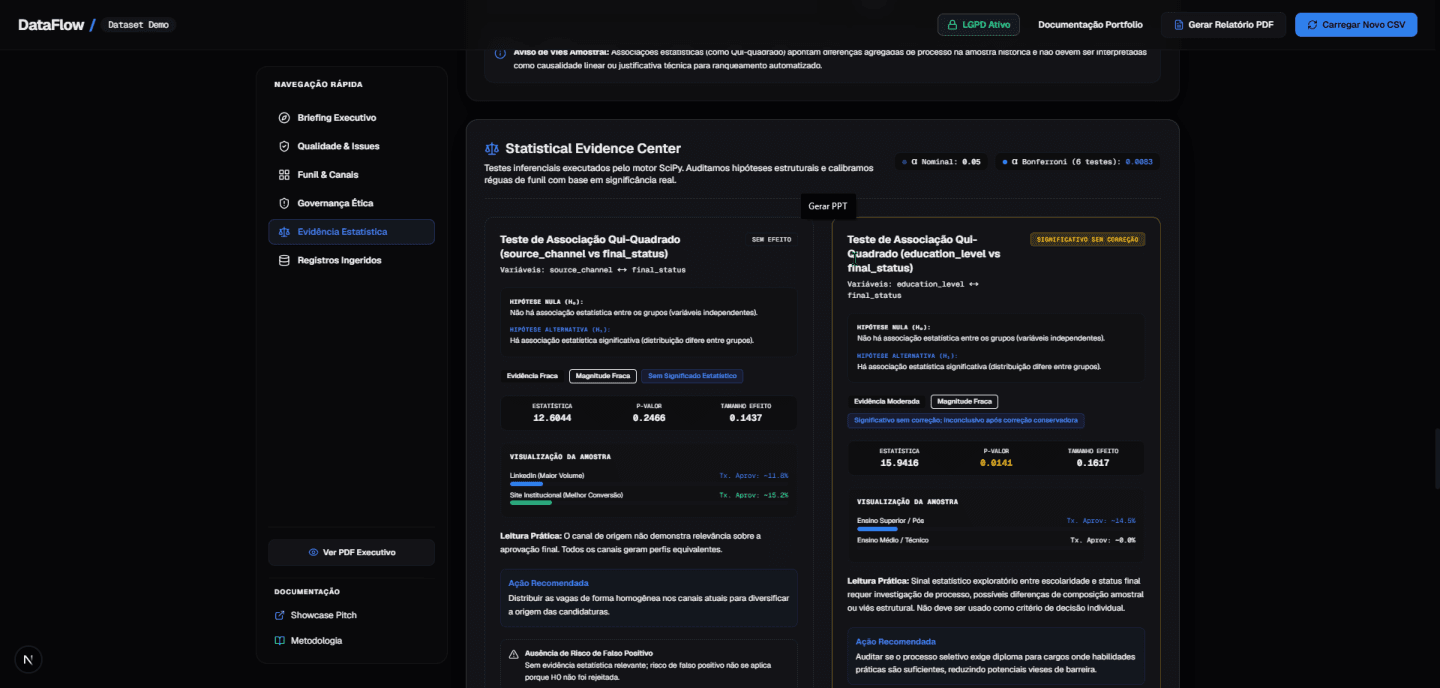Click the Evidência Fraca tag

pyautogui.click(x=532, y=376)
